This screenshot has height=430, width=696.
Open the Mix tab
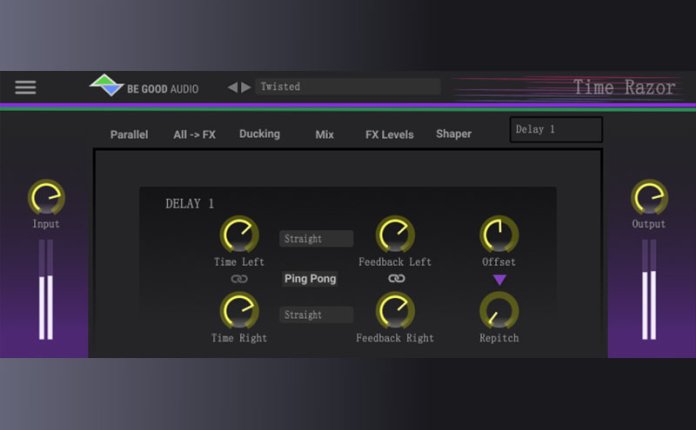(x=324, y=134)
